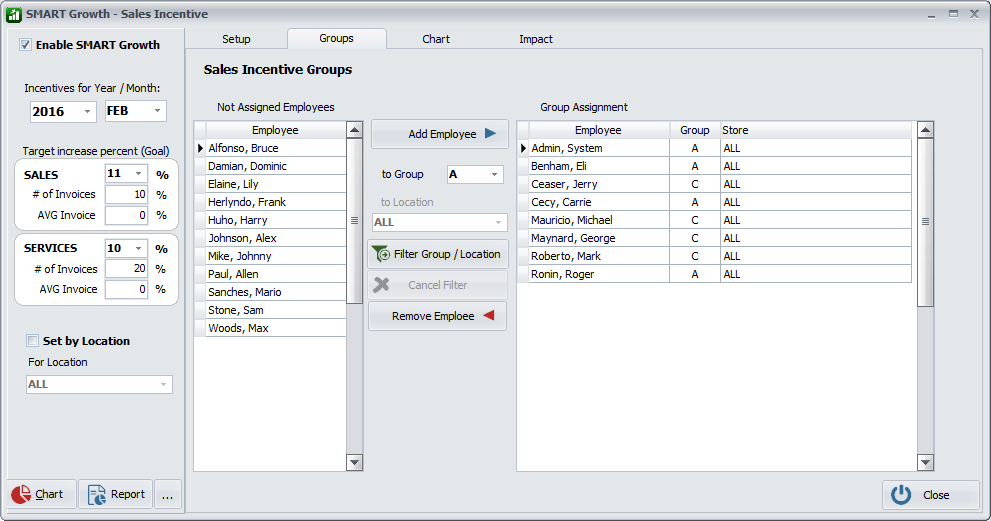Viewport: 991px width, 521px height.
Task: Switch to the Chart tab
Action: 436,39
